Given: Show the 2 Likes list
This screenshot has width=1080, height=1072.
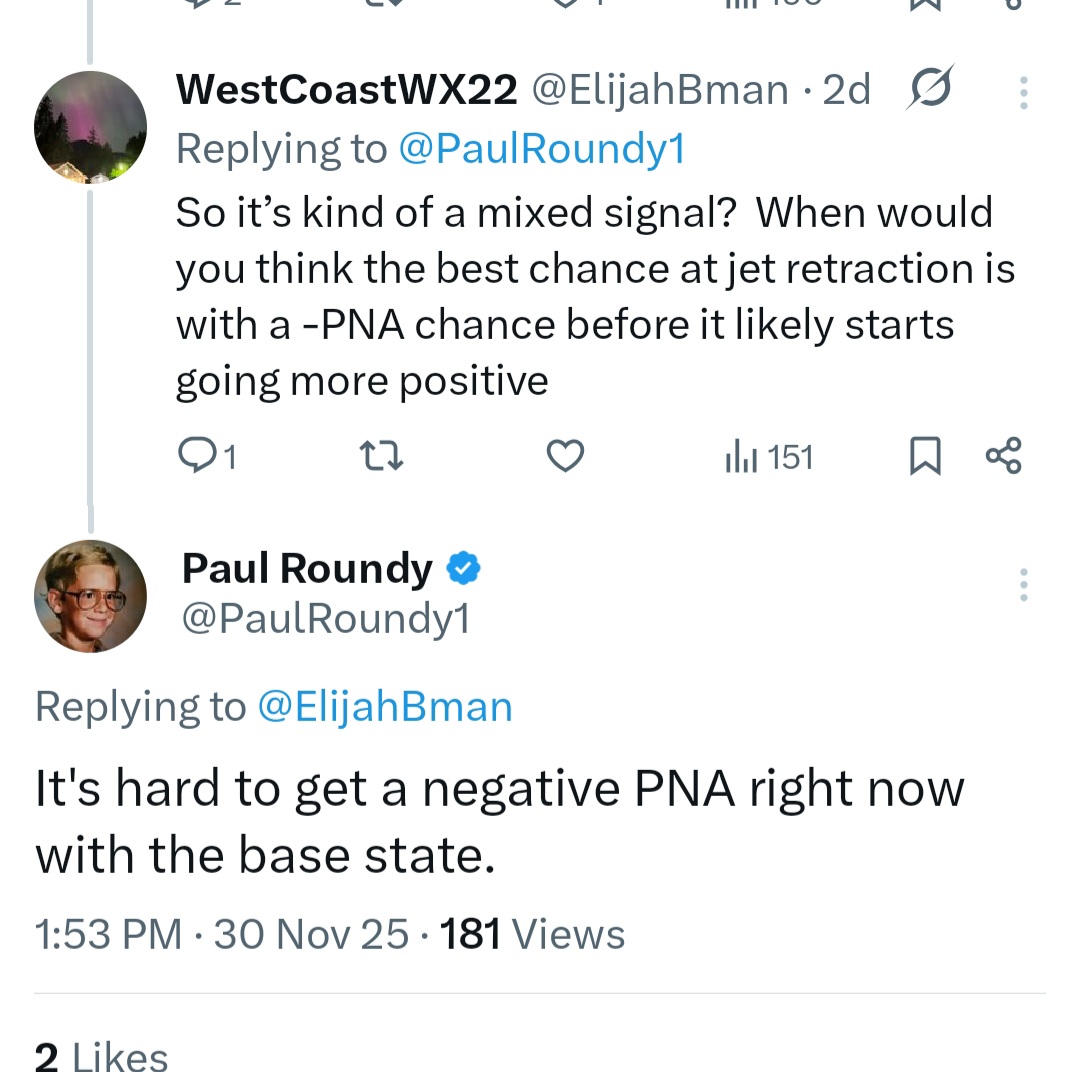Looking at the screenshot, I should coord(101,1055).
